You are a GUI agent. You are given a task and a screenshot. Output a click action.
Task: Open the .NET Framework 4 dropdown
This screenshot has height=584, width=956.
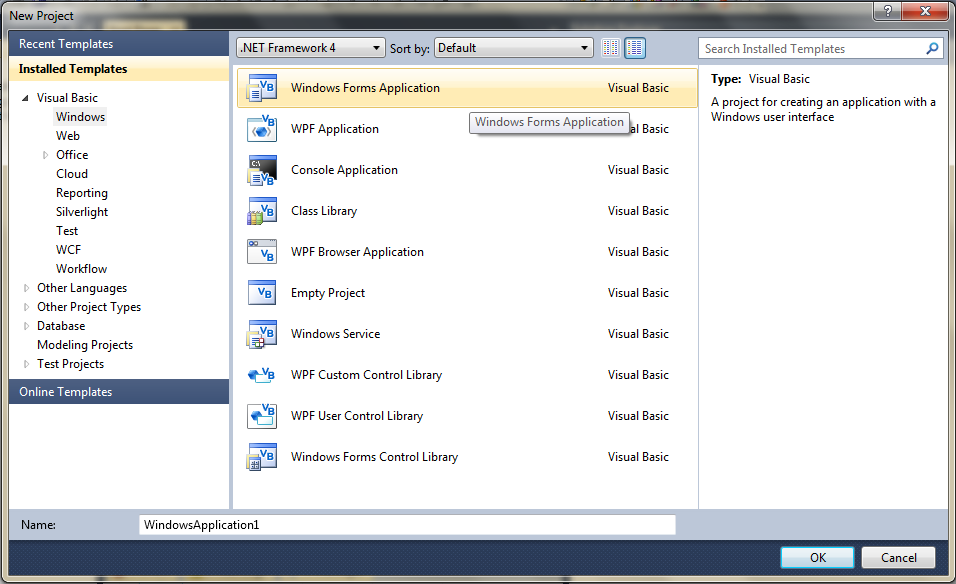(311, 48)
